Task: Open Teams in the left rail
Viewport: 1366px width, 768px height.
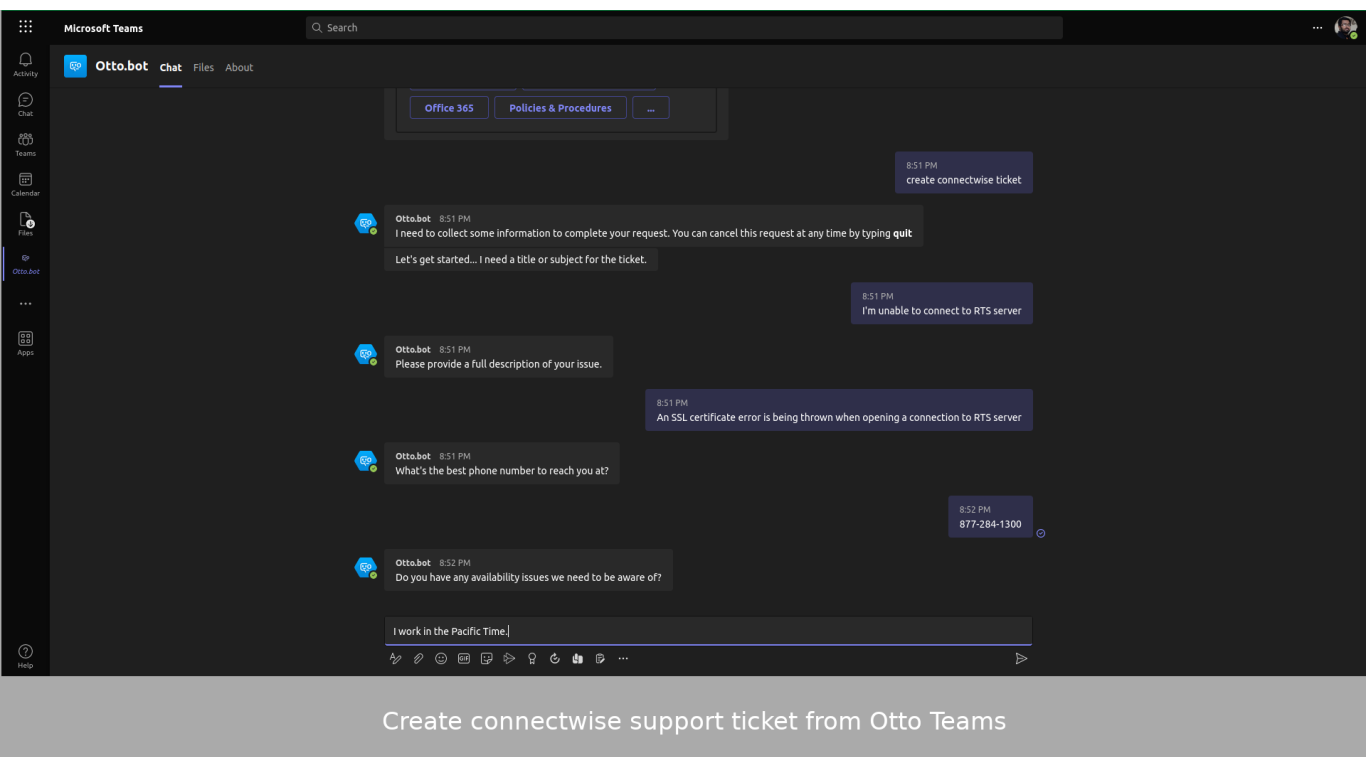Action: (x=25, y=143)
